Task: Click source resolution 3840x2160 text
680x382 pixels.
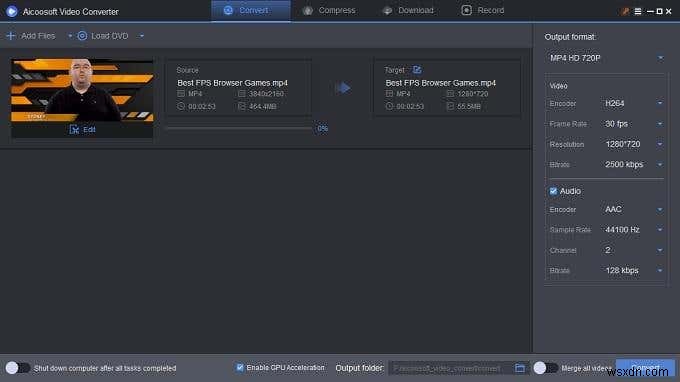Action: [266, 94]
